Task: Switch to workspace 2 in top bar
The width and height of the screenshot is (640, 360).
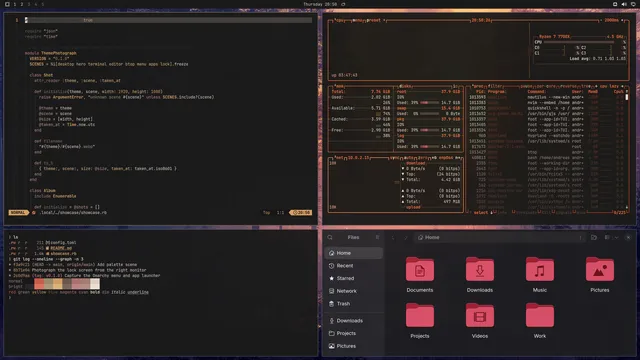Action: tap(22, 4)
